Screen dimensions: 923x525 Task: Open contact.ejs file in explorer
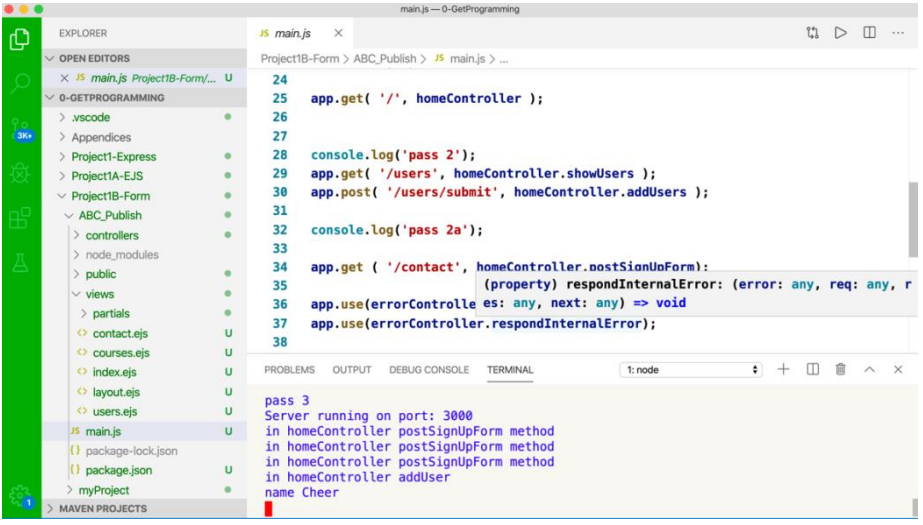119,333
